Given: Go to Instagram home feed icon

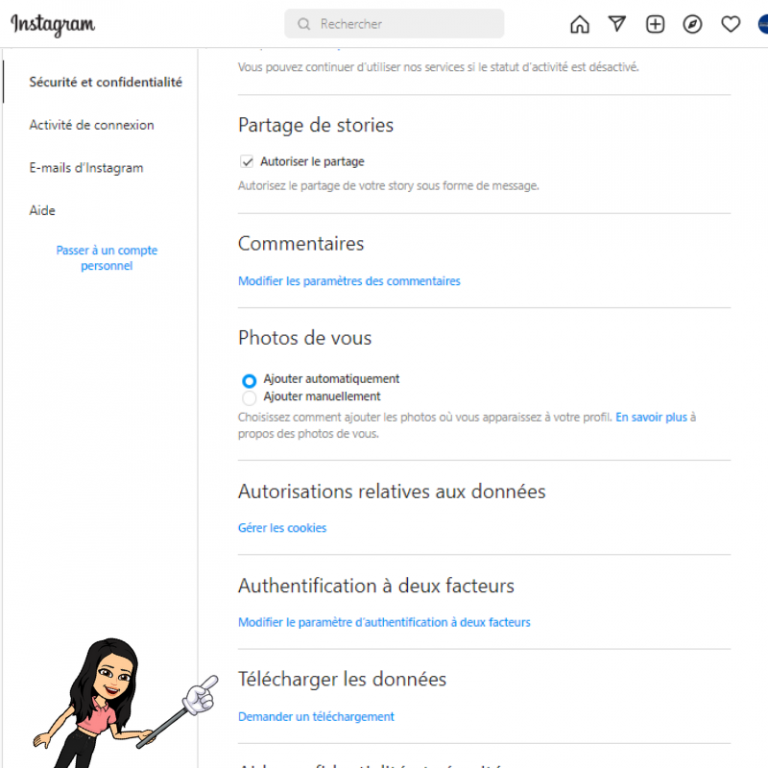Looking at the screenshot, I should click(579, 24).
